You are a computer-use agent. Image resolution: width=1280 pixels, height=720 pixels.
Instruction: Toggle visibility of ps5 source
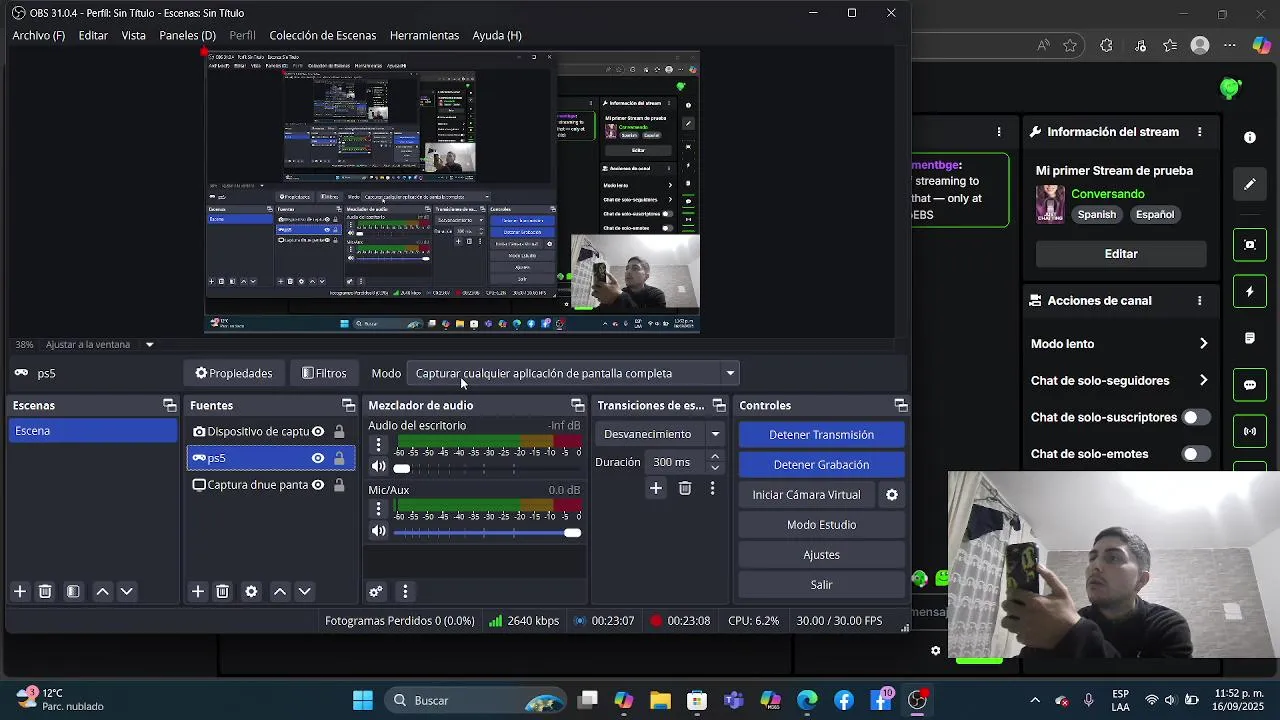click(318, 458)
